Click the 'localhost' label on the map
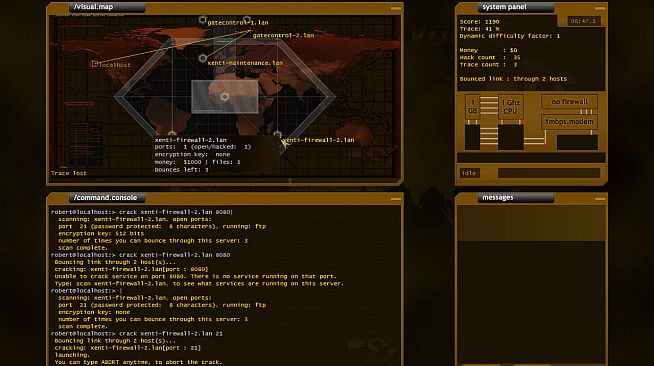 [x=115, y=65]
